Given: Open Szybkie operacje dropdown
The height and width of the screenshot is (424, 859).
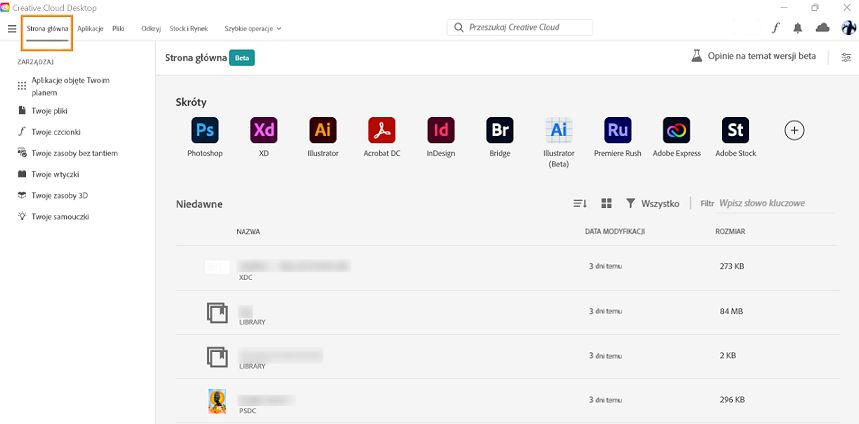Looking at the screenshot, I should tap(253, 28).
